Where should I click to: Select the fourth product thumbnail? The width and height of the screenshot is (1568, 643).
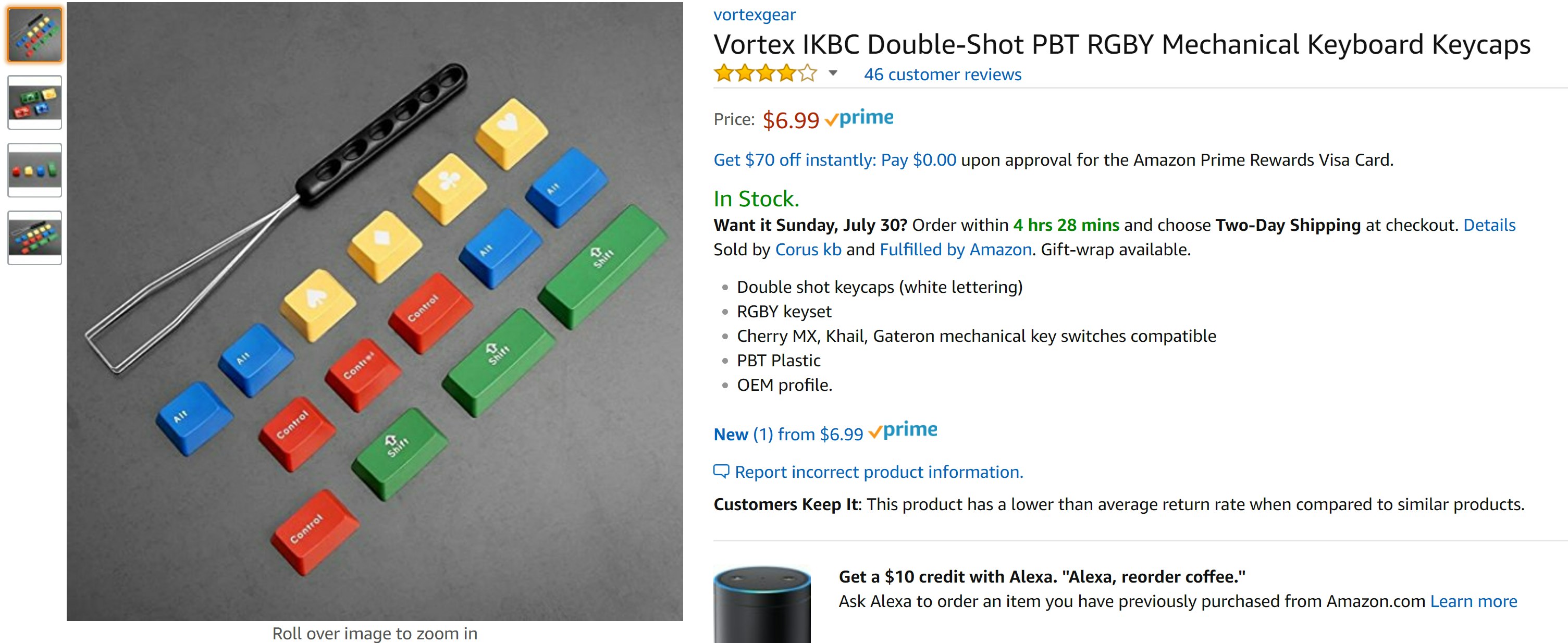coord(35,238)
